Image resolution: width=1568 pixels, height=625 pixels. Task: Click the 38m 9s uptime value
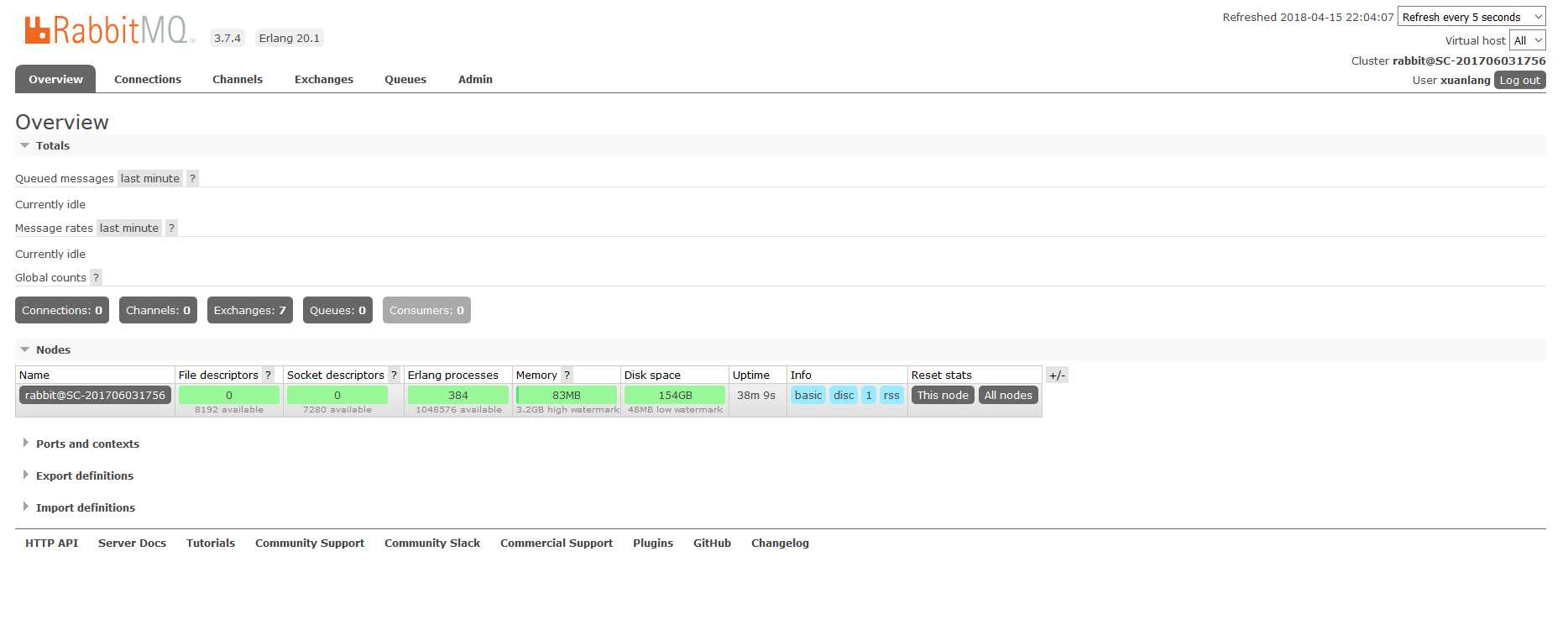point(756,395)
